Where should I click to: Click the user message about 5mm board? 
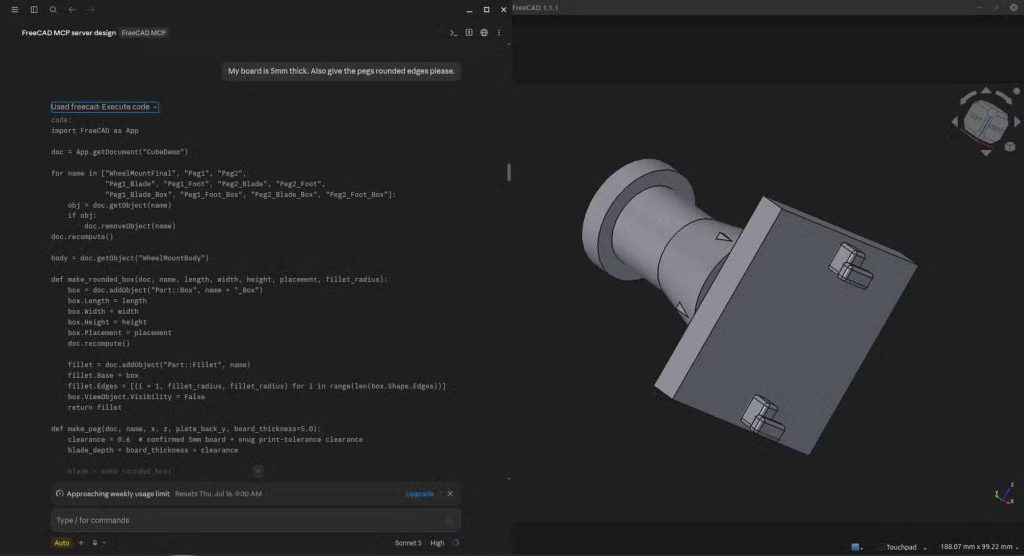[x=341, y=71]
